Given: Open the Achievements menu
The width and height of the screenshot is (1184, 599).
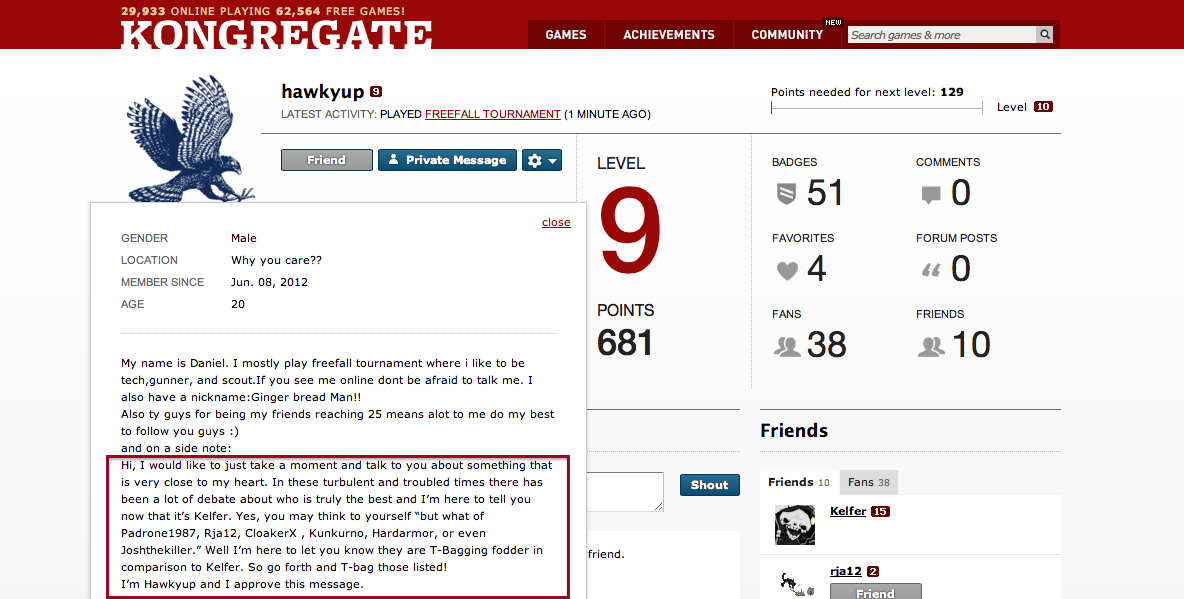Looking at the screenshot, I should tap(669, 35).
